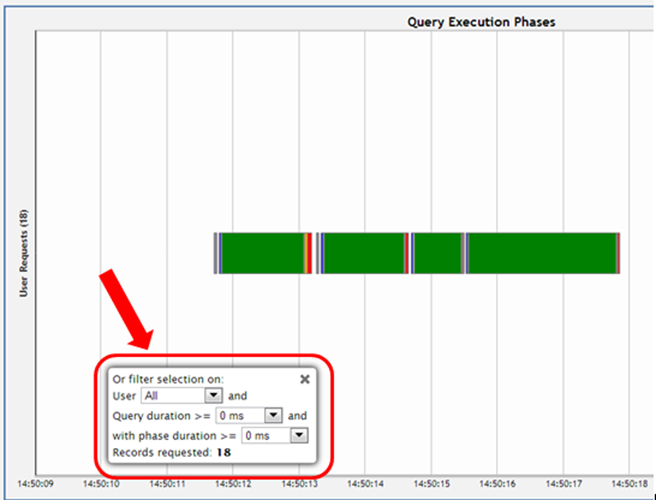Click the 14:50:18 time axis label
Image resolution: width=656 pixels, height=500 pixels.
628,483
